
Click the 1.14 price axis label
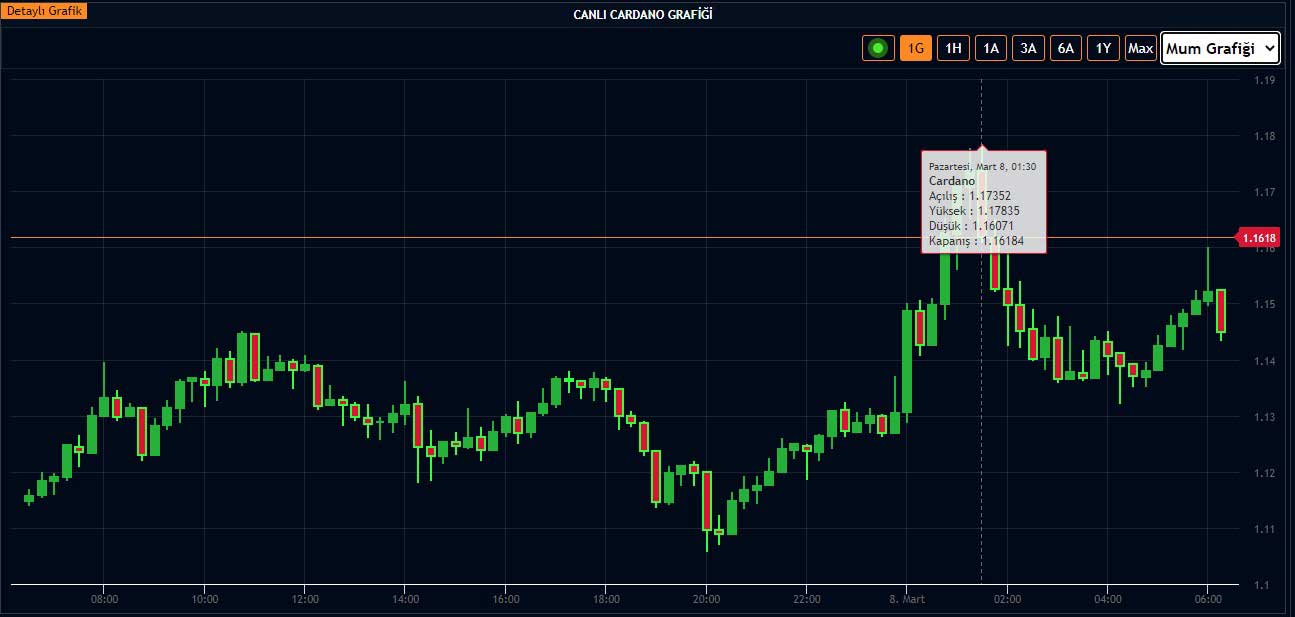pos(1264,361)
